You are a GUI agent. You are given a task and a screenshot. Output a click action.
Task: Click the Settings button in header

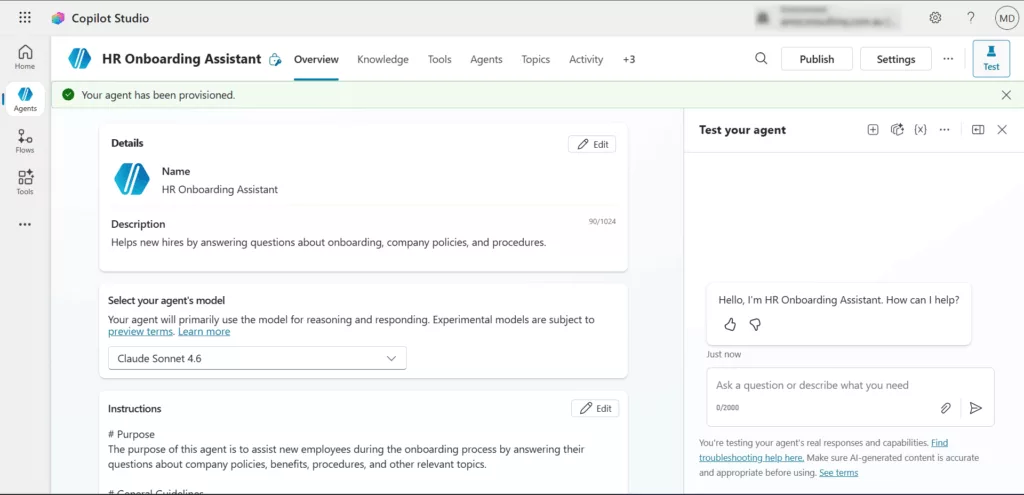896,59
